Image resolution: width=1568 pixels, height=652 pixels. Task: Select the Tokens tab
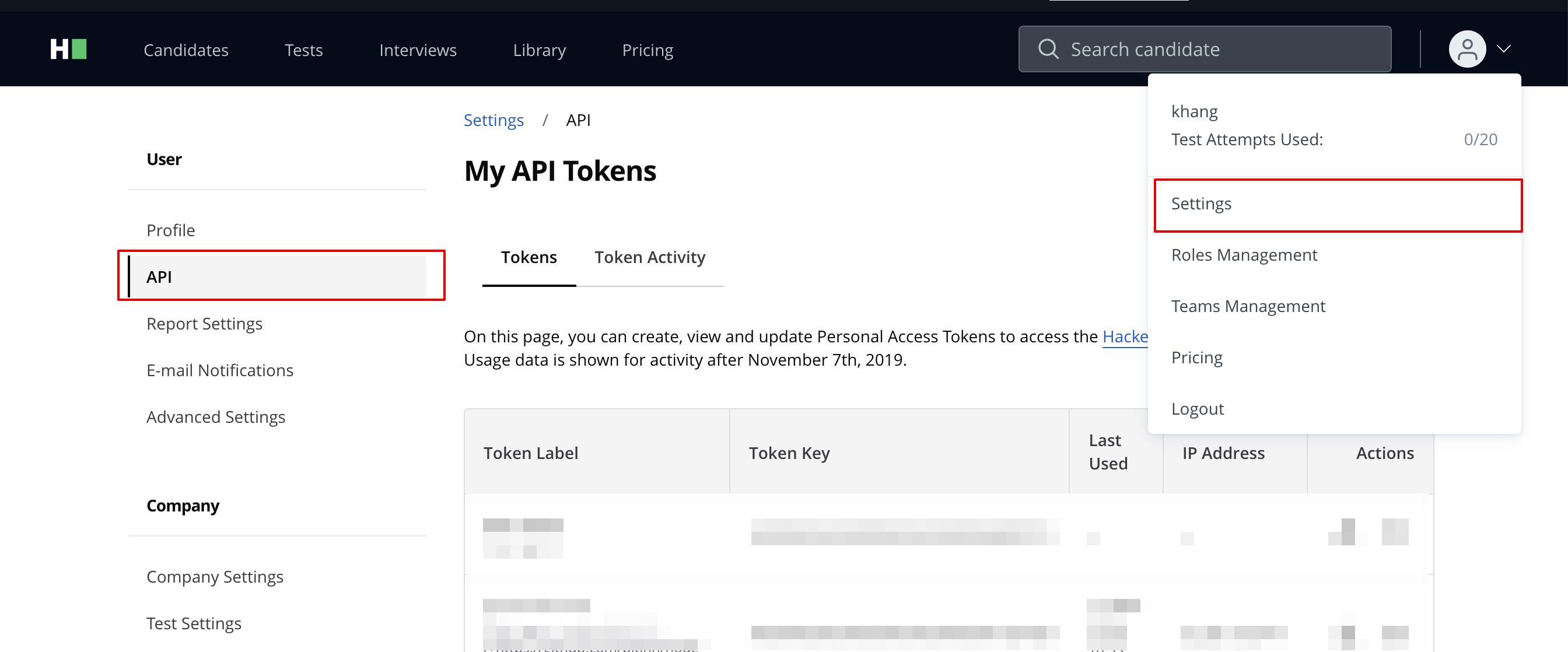click(528, 258)
